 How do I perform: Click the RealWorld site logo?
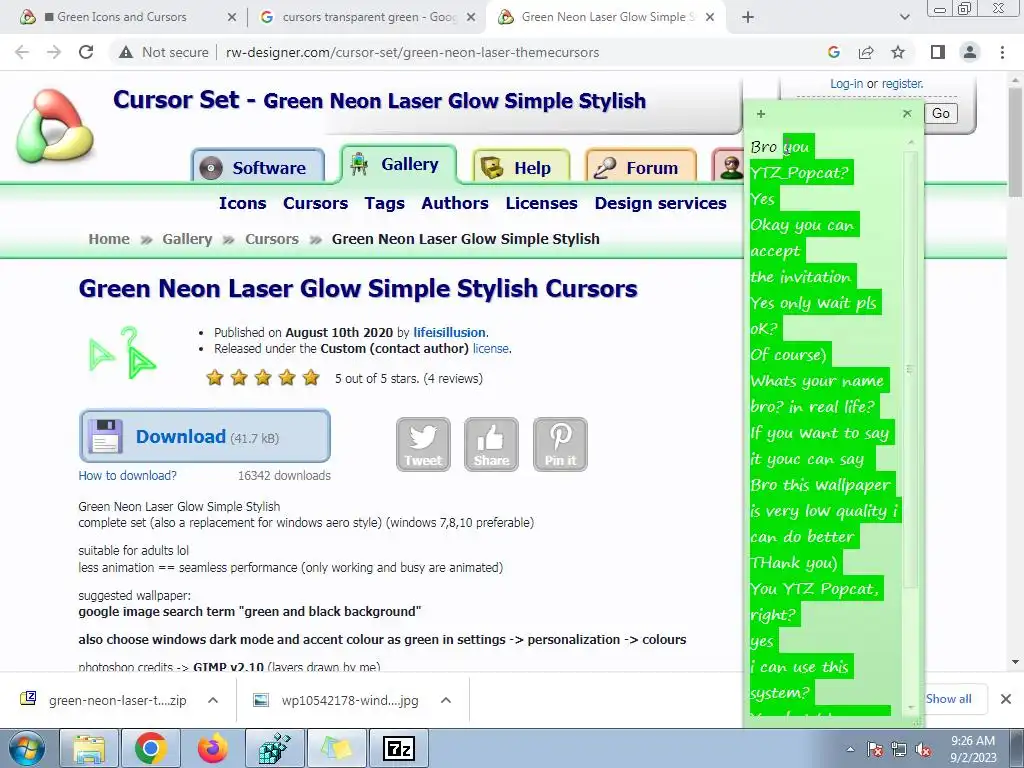[x=55, y=125]
